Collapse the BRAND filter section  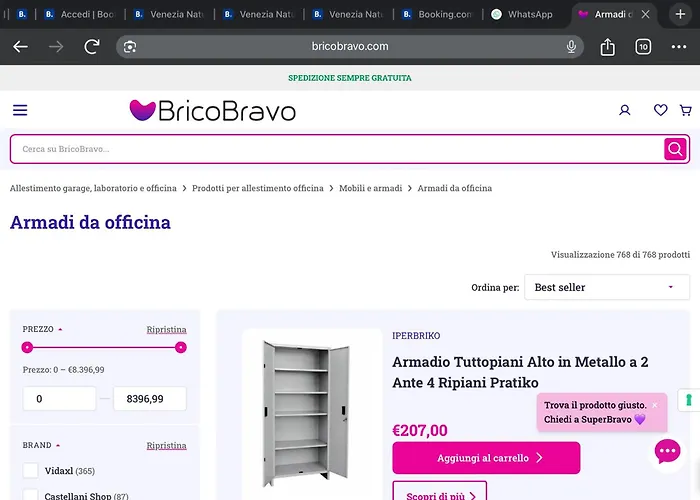pos(40,445)
